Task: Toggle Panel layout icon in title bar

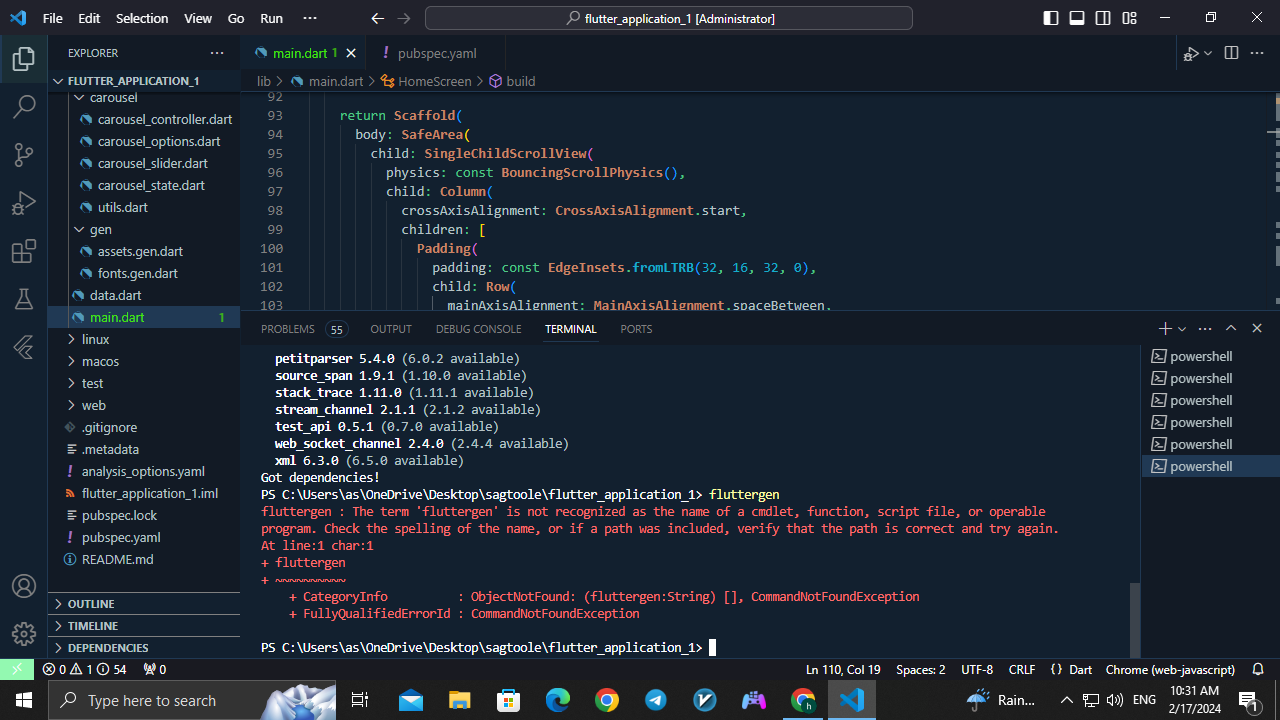Action: (x=1077, y=18)
